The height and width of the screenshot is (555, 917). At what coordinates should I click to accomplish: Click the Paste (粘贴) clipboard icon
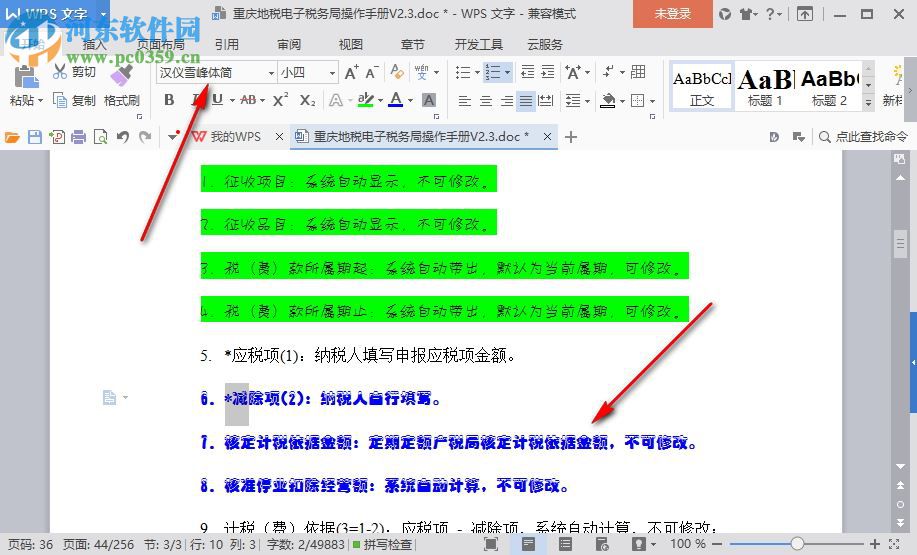coord(25,76)
